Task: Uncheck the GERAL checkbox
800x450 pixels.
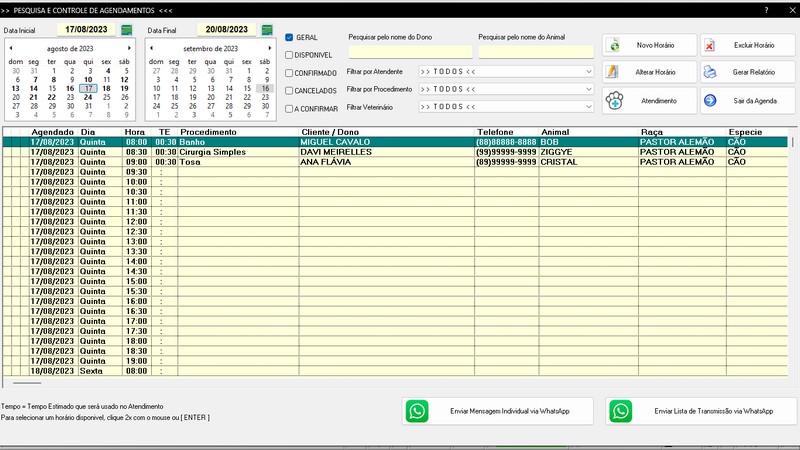Action: coord(290,37)
